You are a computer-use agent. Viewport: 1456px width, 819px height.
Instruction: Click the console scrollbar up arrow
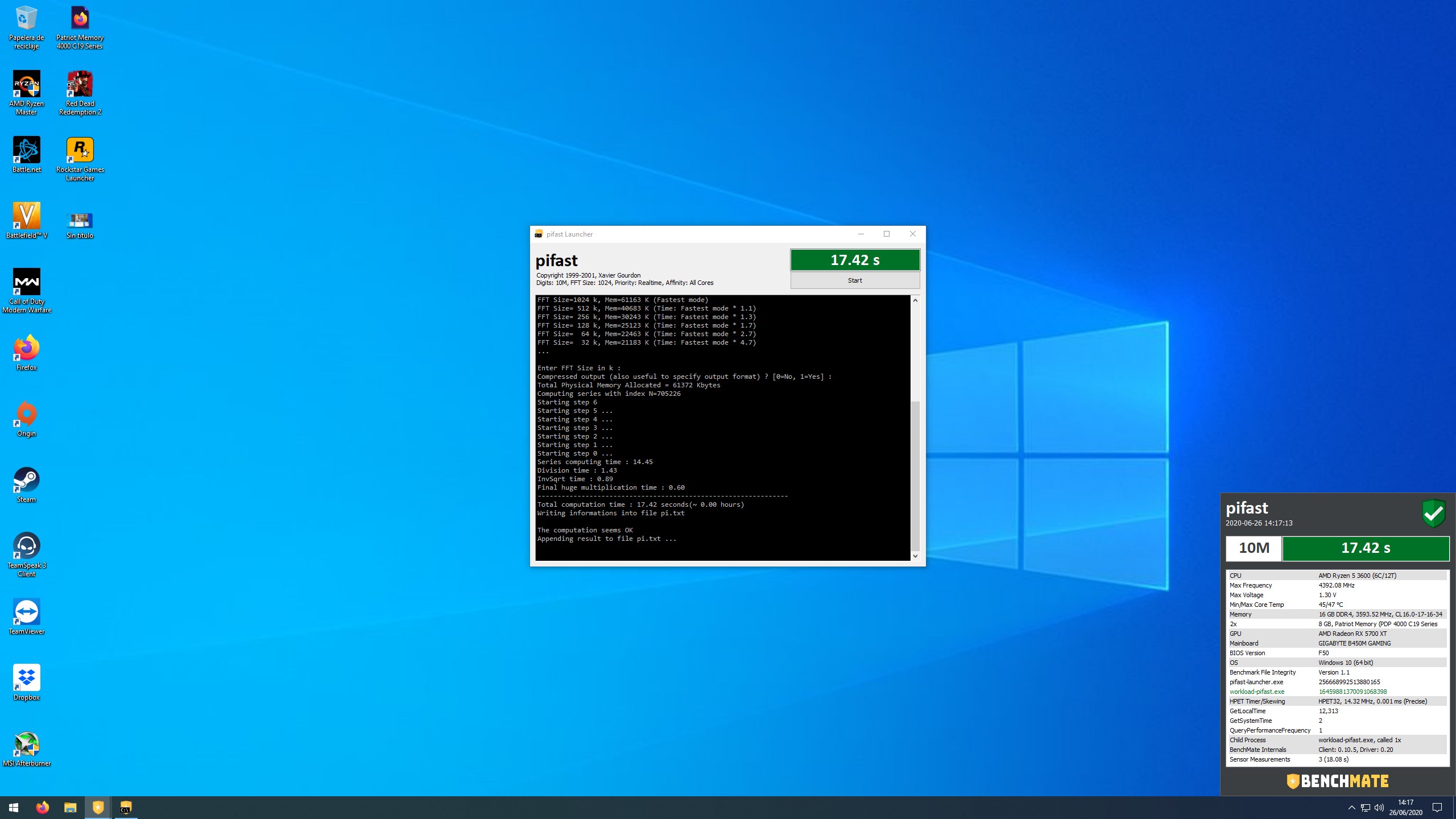[x=915, y=300]
